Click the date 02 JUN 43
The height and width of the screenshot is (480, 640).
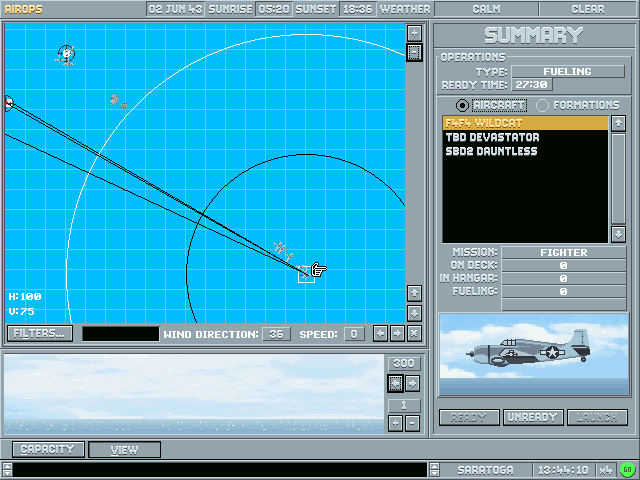176,9
